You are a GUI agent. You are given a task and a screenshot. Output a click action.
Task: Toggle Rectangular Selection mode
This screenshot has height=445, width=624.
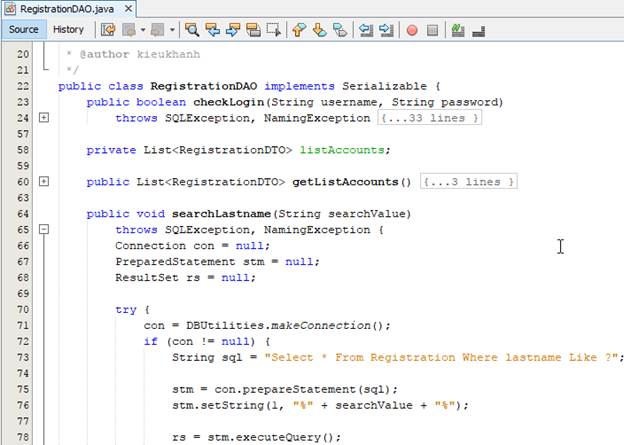point(274,30)
